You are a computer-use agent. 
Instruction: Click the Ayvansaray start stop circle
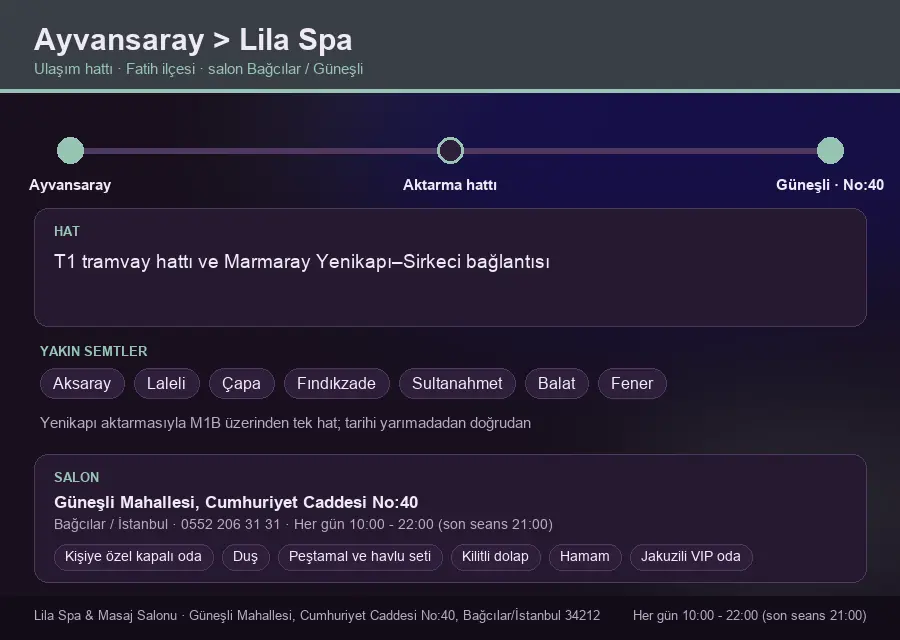pyautogui.click(x=71, y=150)
